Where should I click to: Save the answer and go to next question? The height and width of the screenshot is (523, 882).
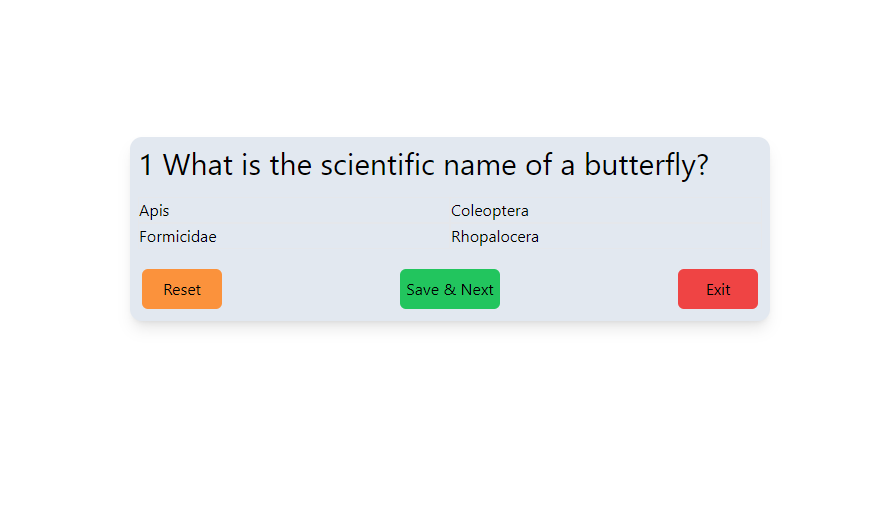point(449,289)
